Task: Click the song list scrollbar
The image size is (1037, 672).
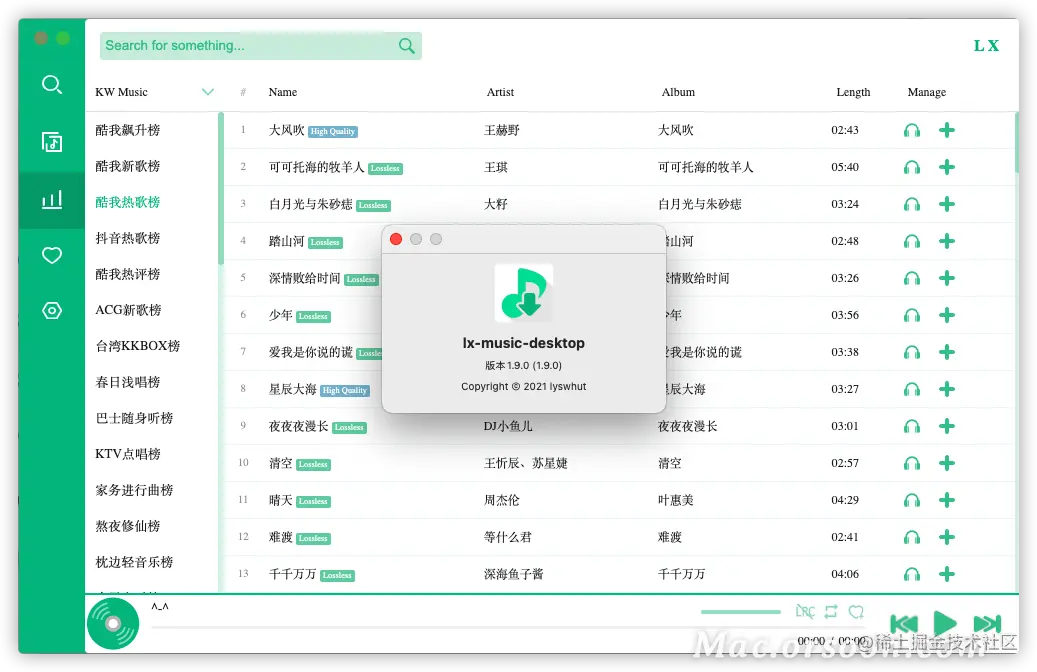Action: [x=1016, y=142]
